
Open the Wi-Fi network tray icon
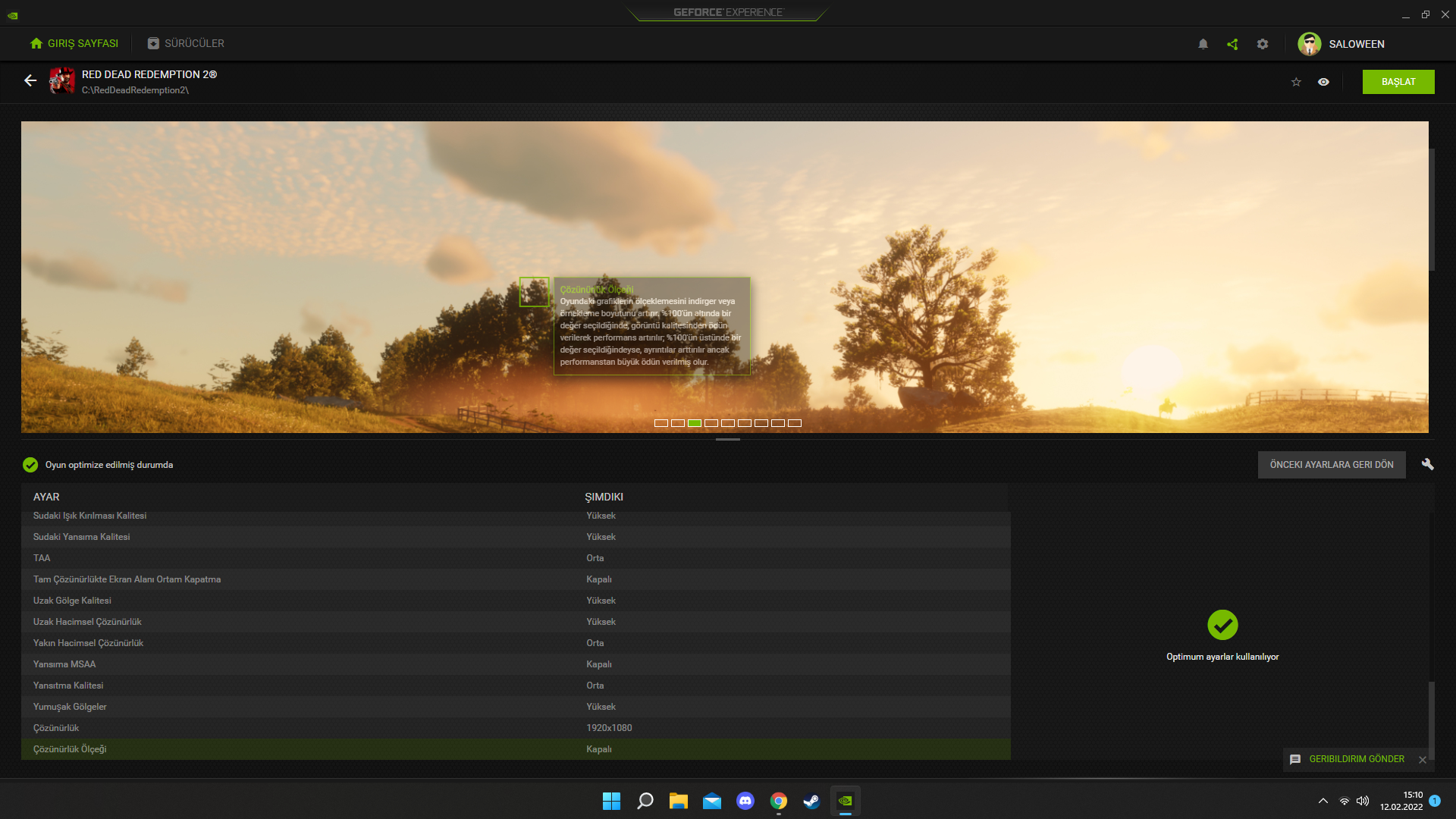[x=1345, y=801]
